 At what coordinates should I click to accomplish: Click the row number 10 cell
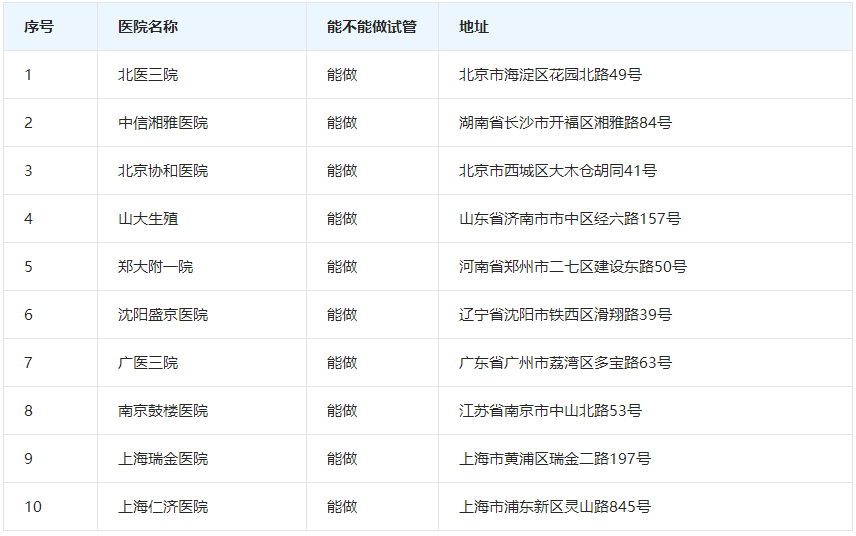(33, 507)
